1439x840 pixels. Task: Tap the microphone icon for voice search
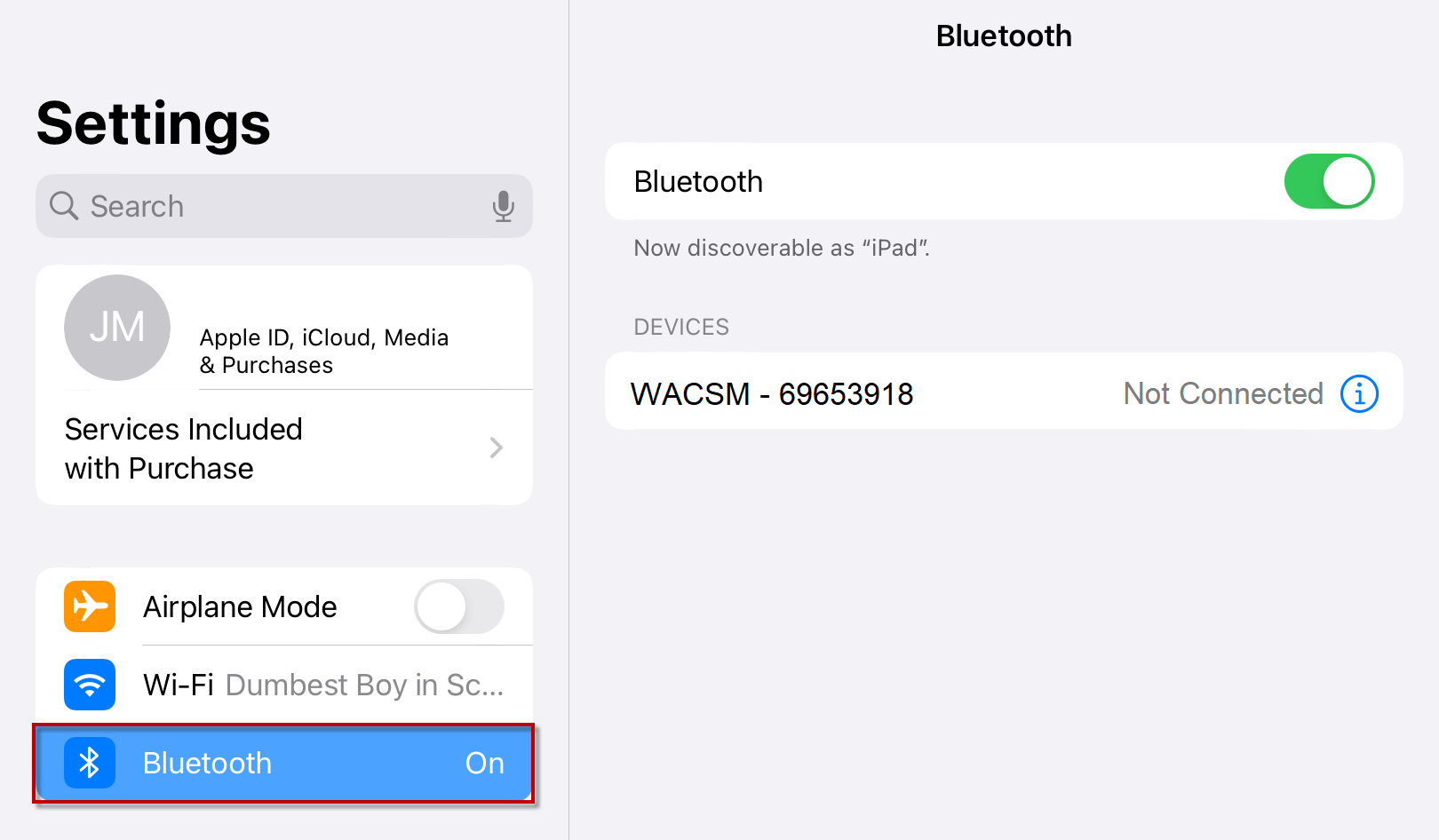tap(504, 206)
